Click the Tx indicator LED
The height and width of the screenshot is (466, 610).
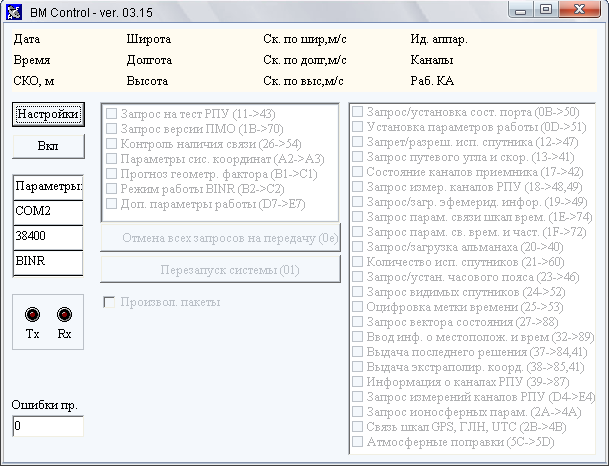pos(33,314)
